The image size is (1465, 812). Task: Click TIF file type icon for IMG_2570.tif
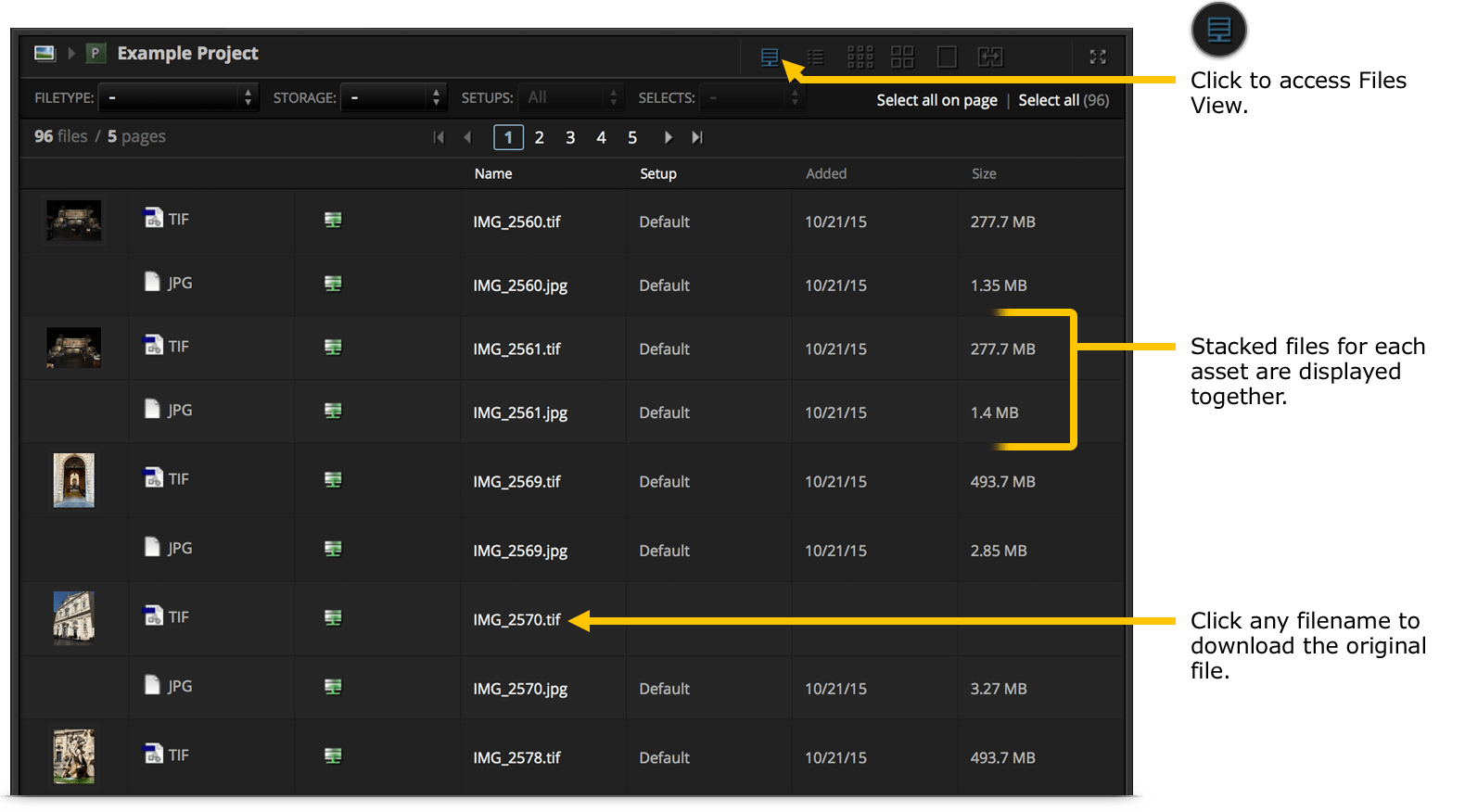pos(153,615)
